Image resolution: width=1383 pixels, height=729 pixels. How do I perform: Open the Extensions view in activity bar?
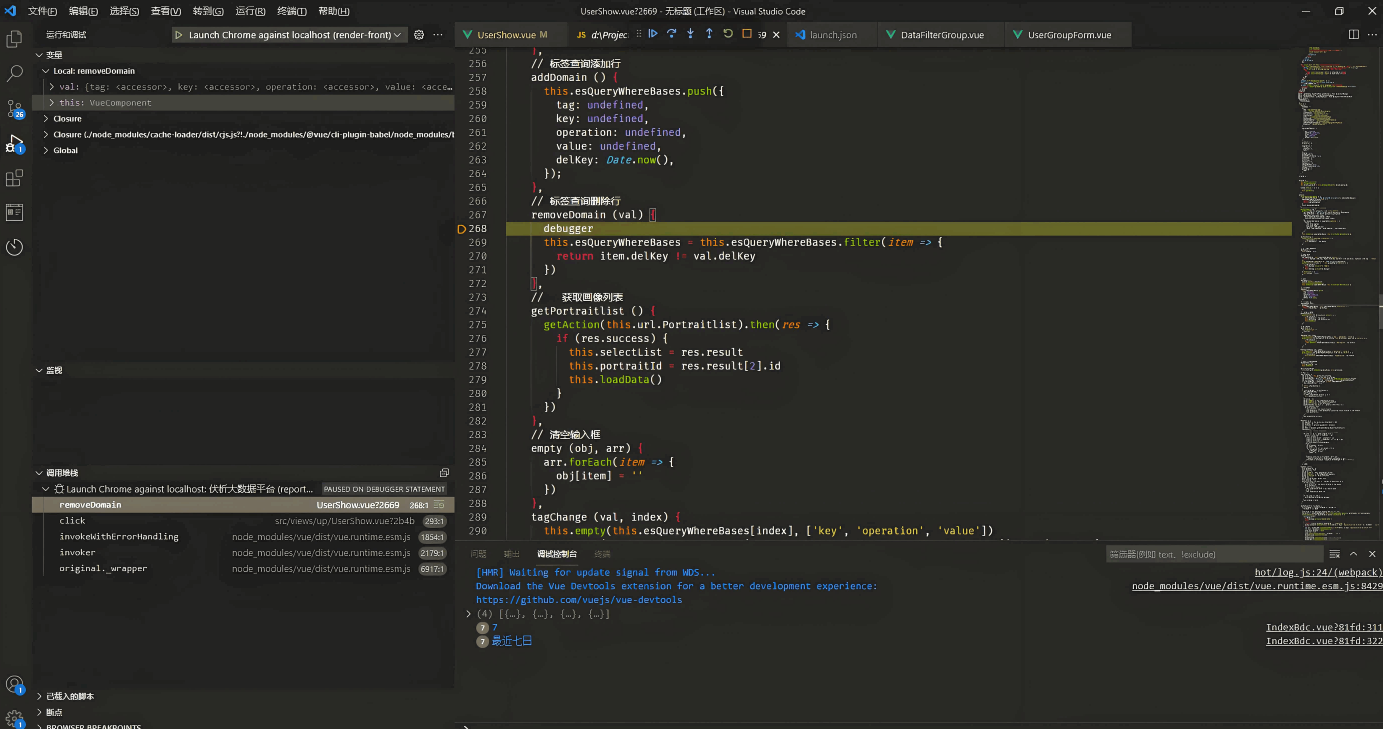click(x=15, y=178)
